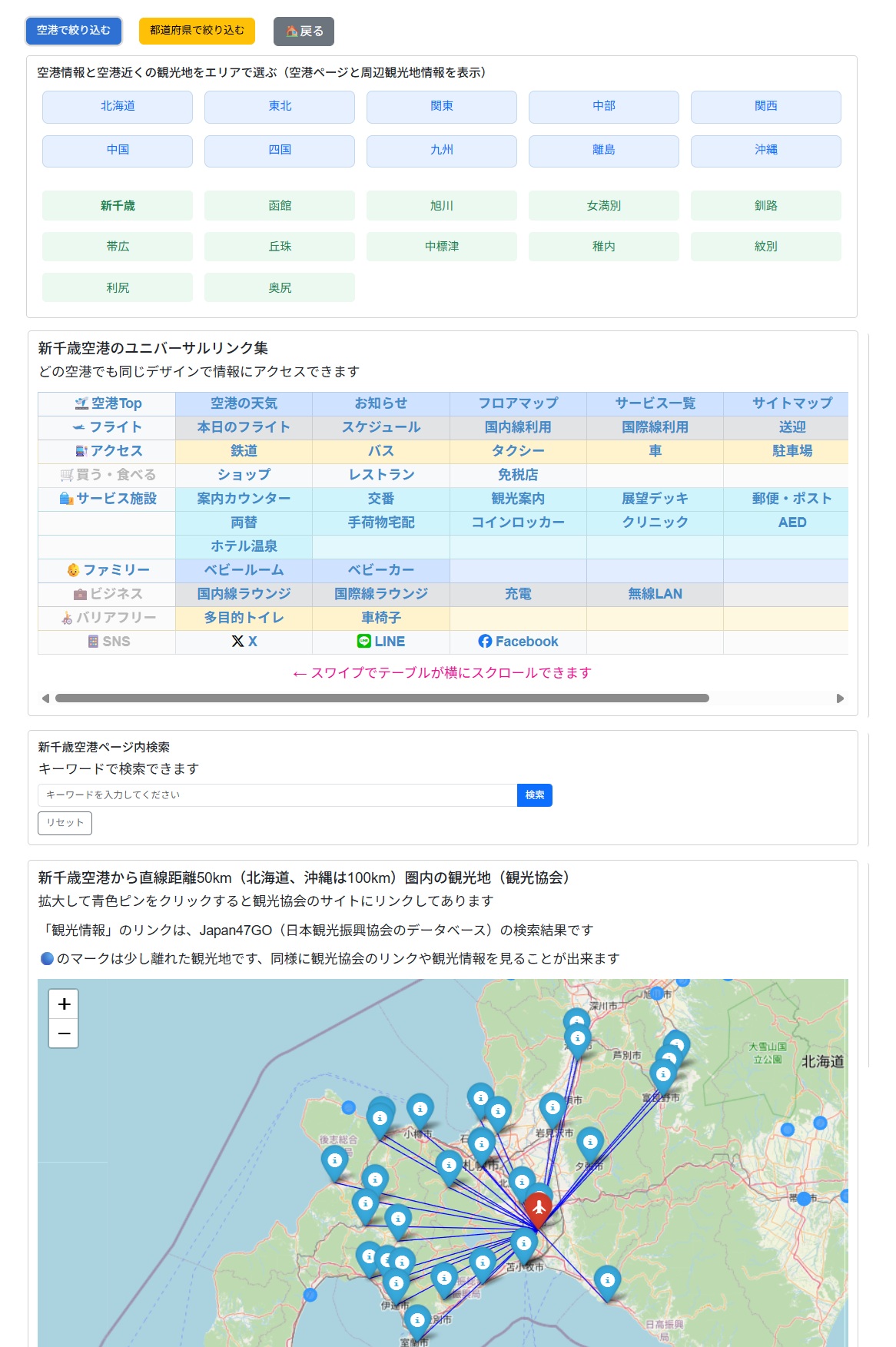Click the blue 検索 button
Viewport: 896px width, 1347px height.
[535, 795]
